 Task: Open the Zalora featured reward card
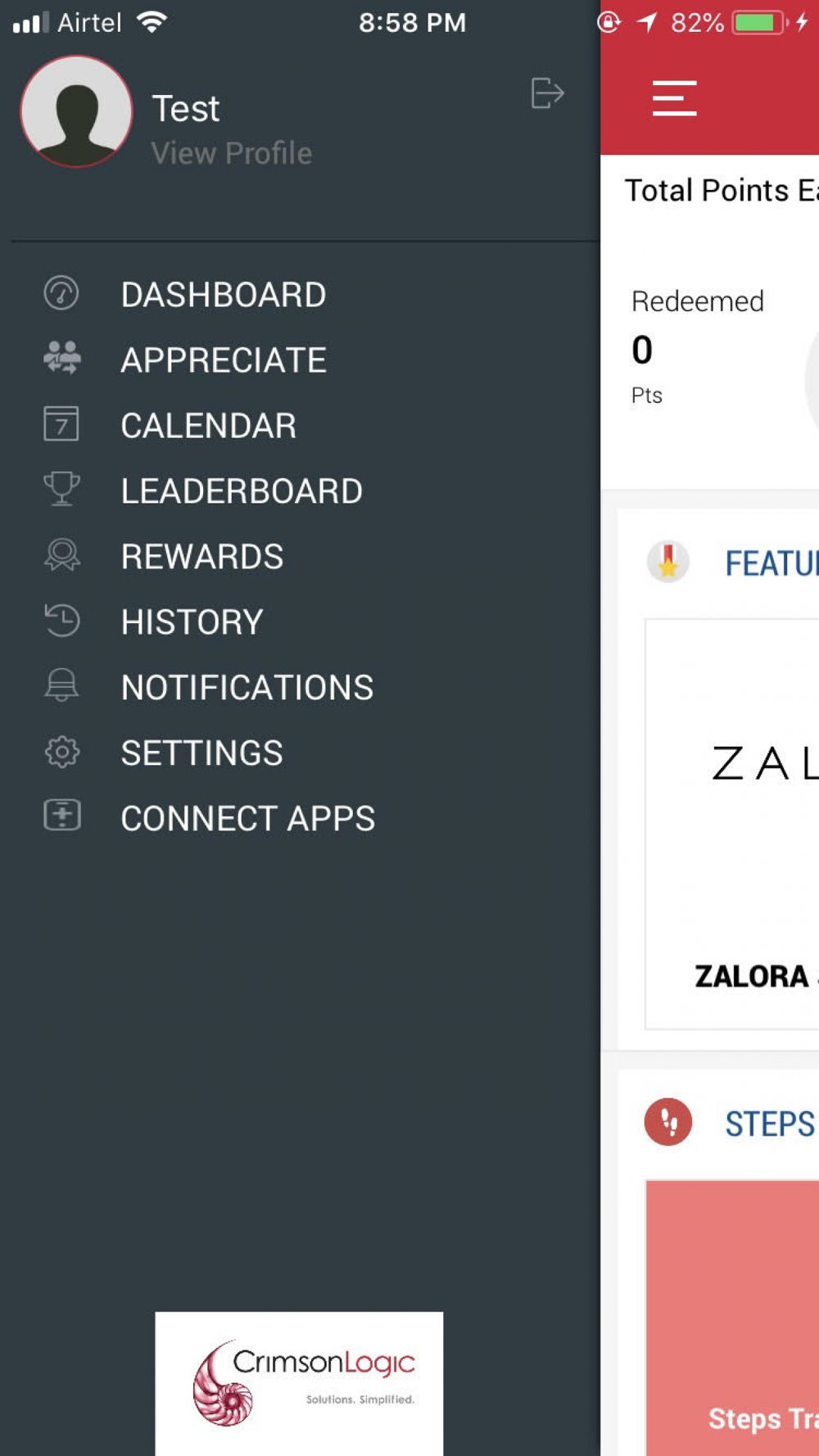[x=733, y=823]
